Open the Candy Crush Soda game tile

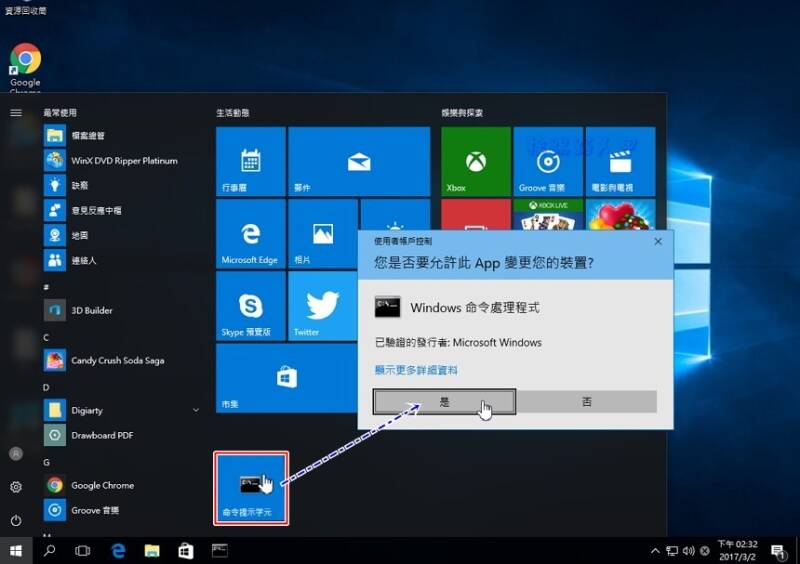point(620,214)
